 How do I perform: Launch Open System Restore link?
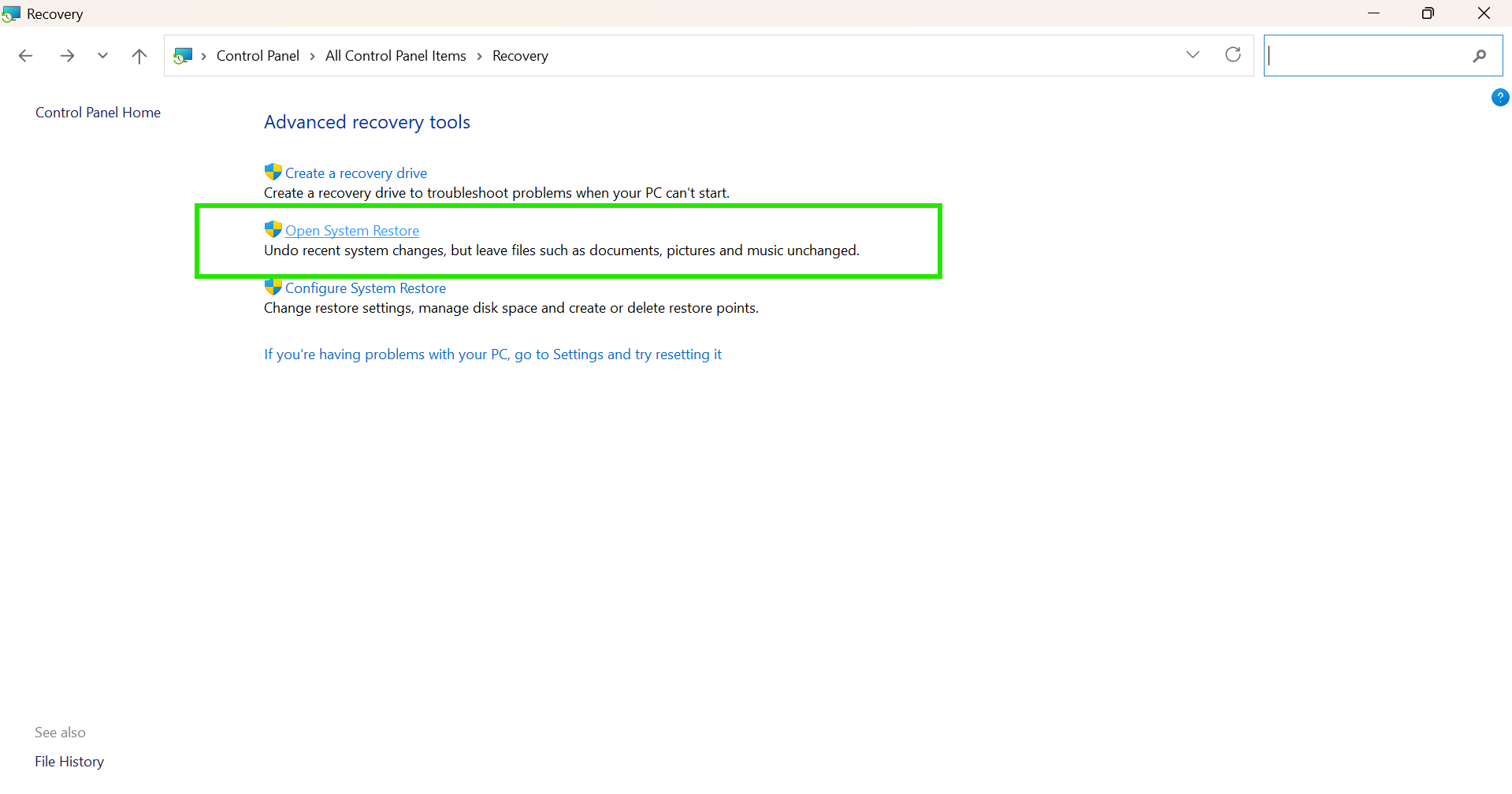(352, 231)
